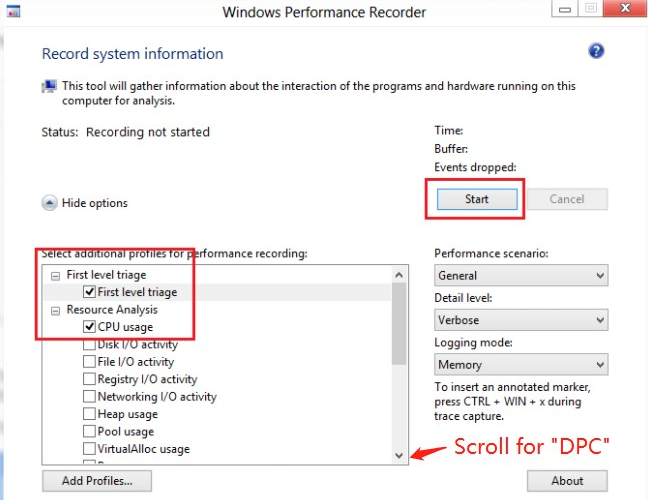Enable the Heap usage checkbox
Screen dimensions: 648x500
point(89,414)
